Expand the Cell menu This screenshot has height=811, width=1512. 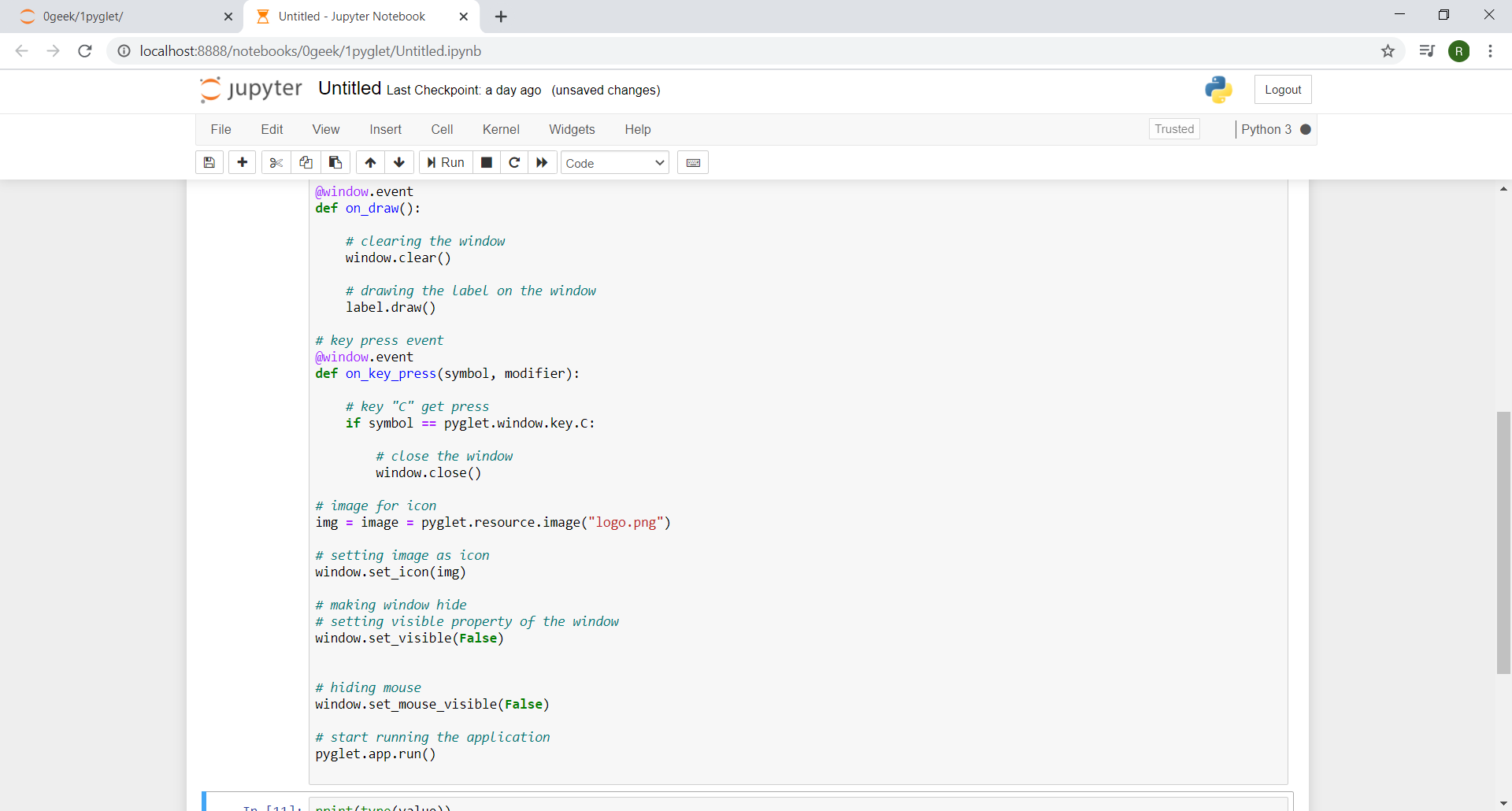(442, 130)
